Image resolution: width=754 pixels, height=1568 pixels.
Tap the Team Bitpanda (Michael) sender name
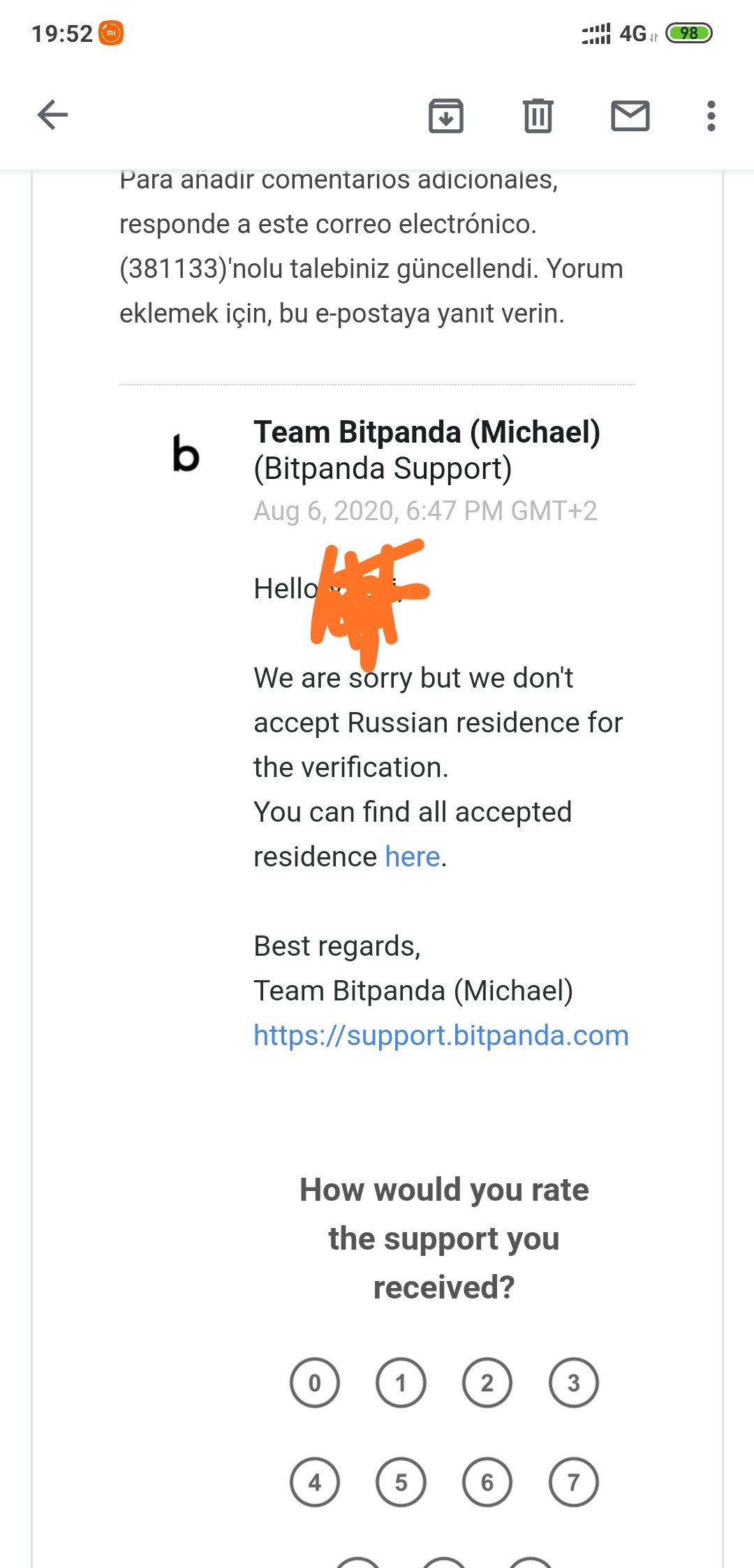coord(427,432)
